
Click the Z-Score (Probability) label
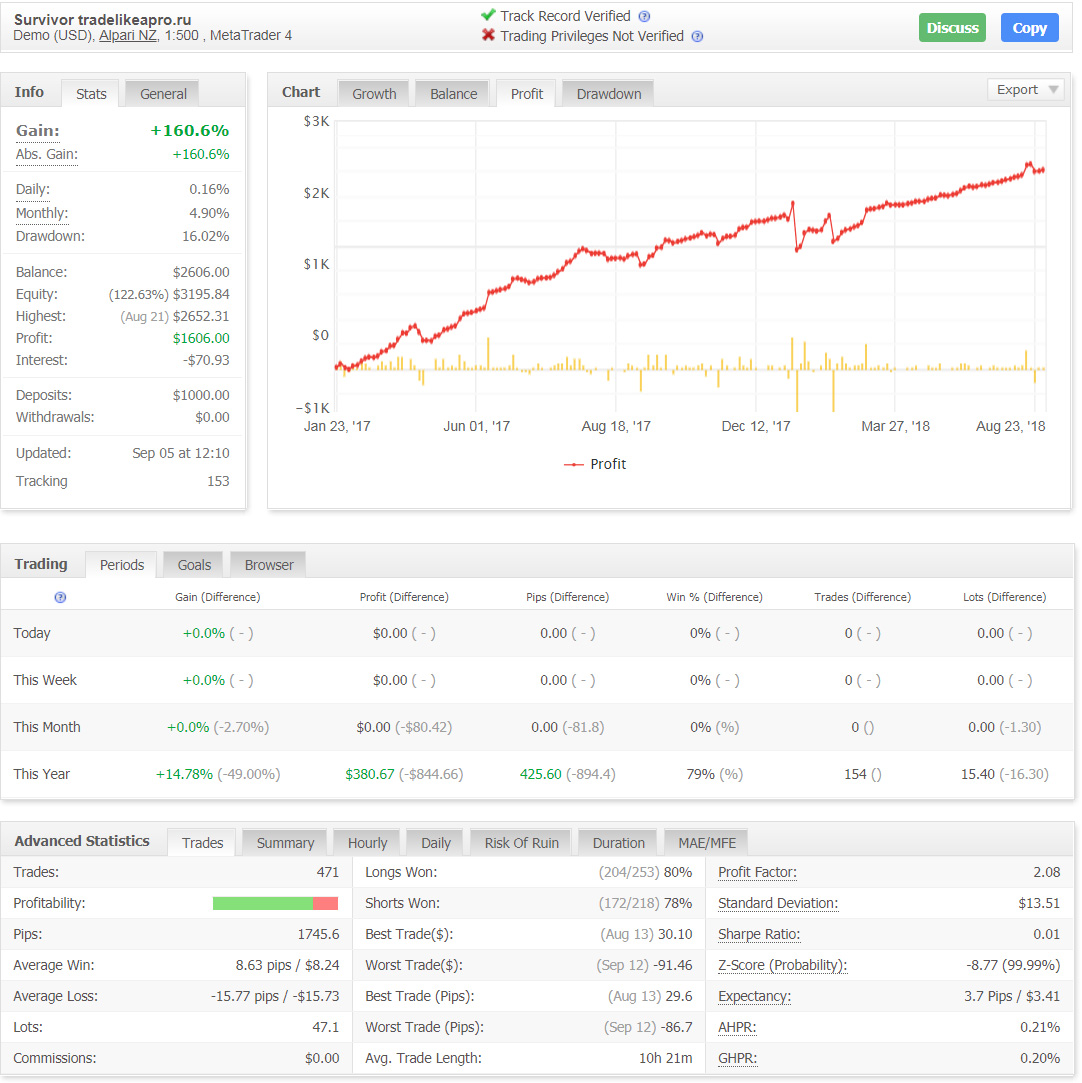pyautogui.click(x=782, y=966)
